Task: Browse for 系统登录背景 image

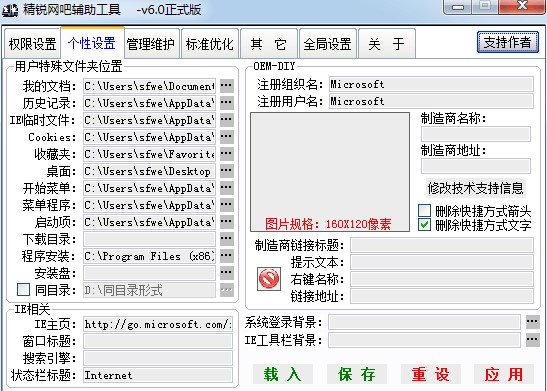Action: pos(533,322)
